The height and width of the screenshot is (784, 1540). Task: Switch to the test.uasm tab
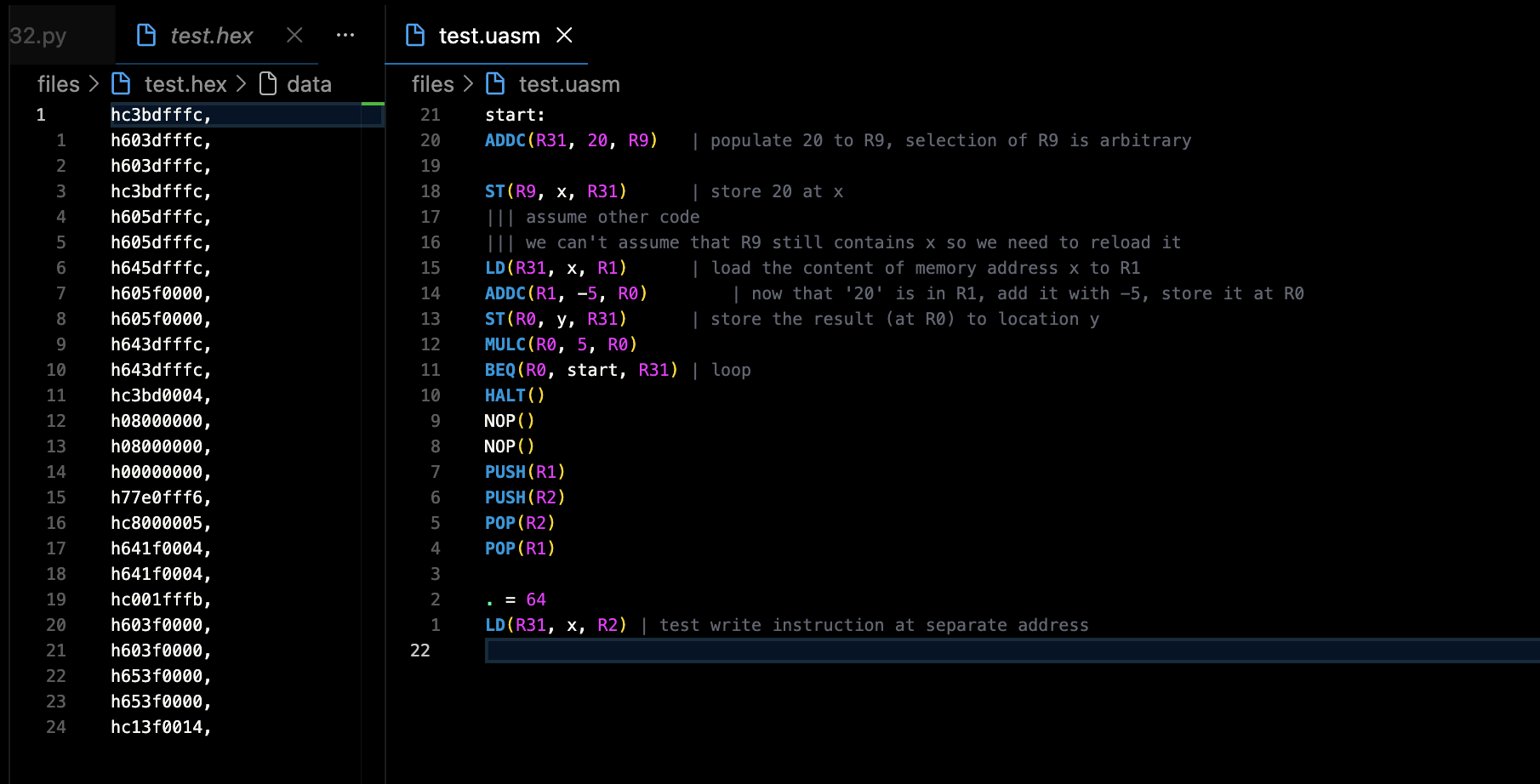488,36
